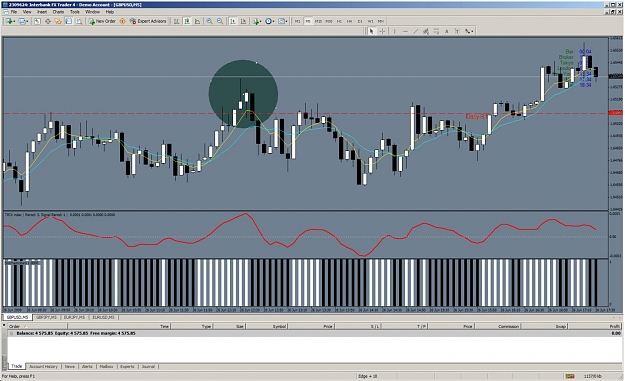Zoom out of the chart
This screenshot has height=381, width=625.
pos(220,21)
